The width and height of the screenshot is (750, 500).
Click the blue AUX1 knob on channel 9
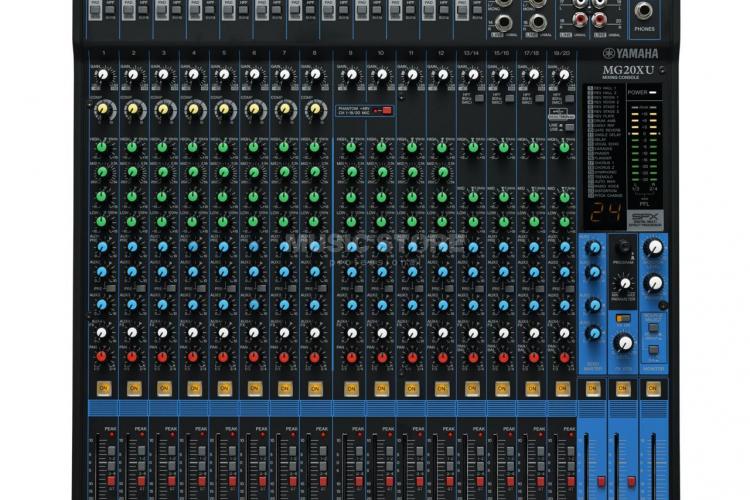[x=351, y=247]
